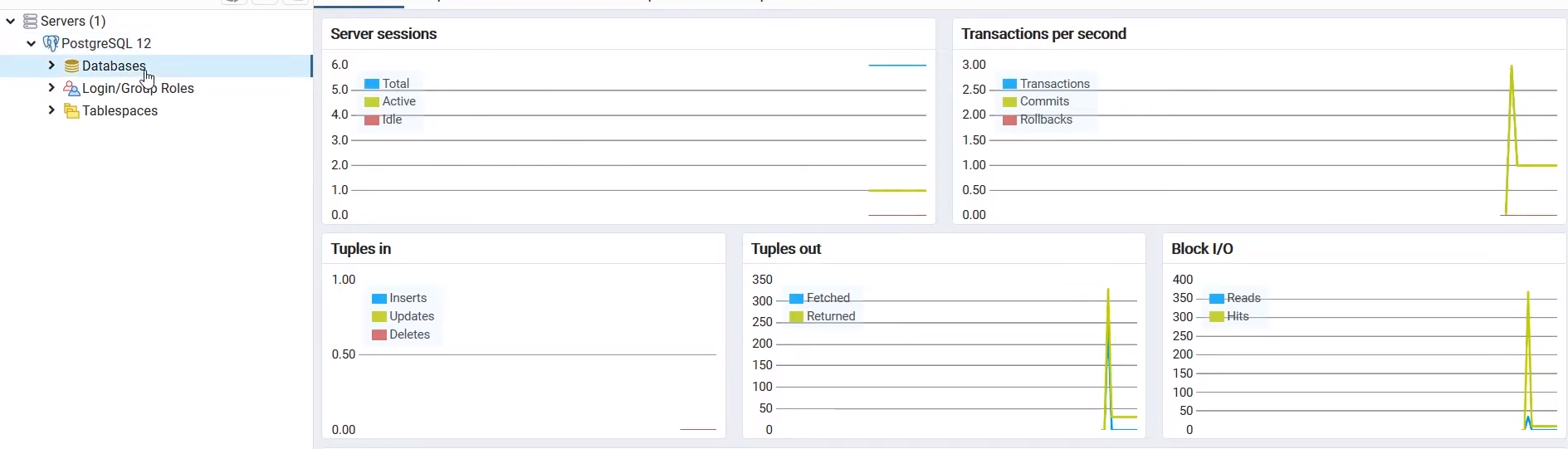
Task: Select the Servers (1) tree label
Action: tap(73, 21)
